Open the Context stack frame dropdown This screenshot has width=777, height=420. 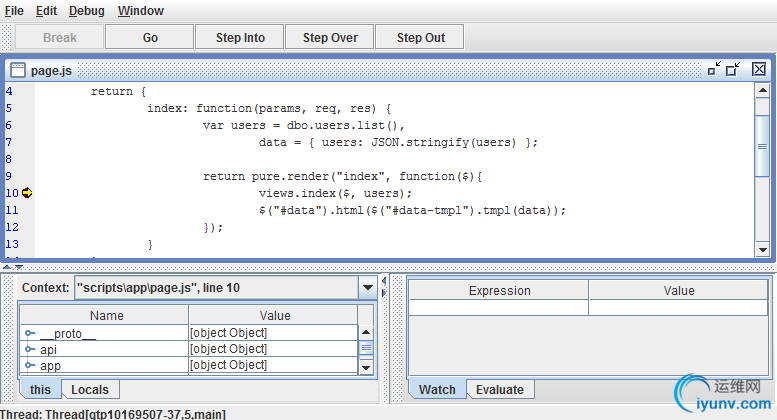[x=366, y=288]
